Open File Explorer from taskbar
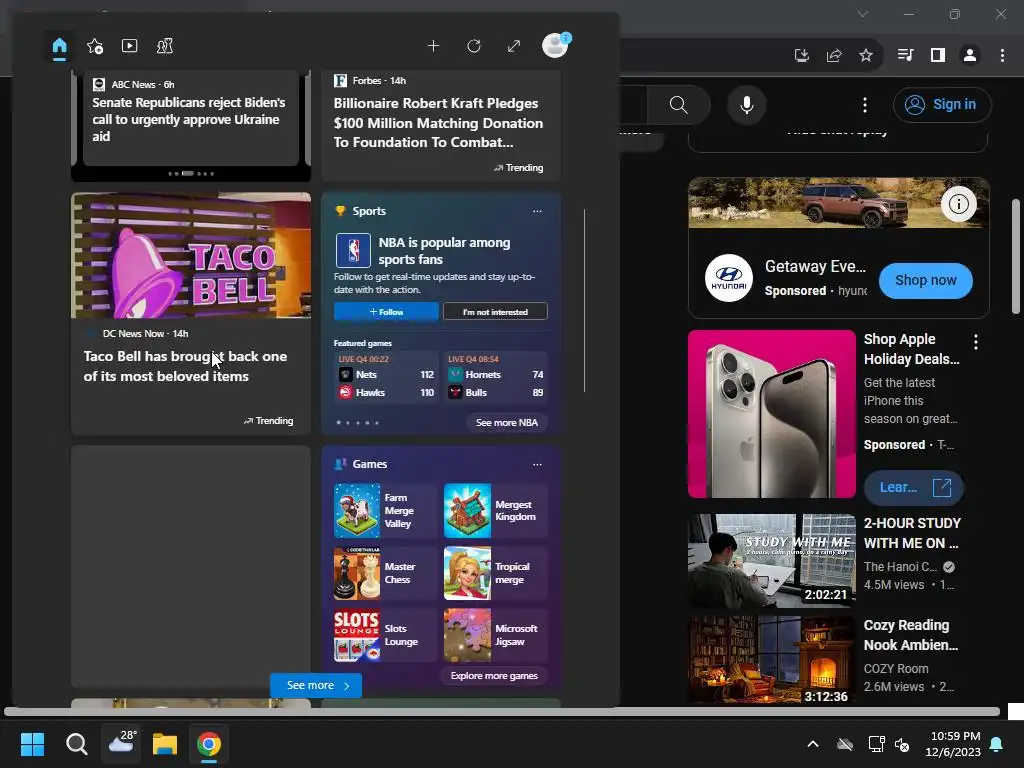The image size is (1024, 768). click(165, 744)
